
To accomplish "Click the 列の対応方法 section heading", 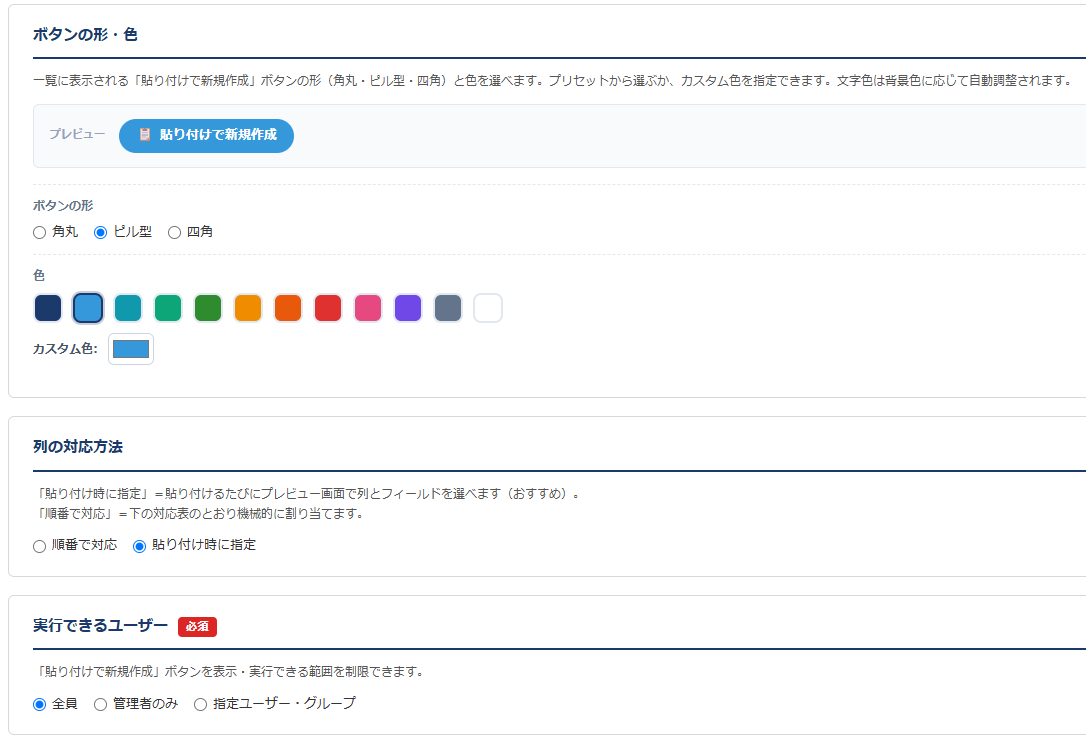I will pyautogui.click(x=78, y=447).
